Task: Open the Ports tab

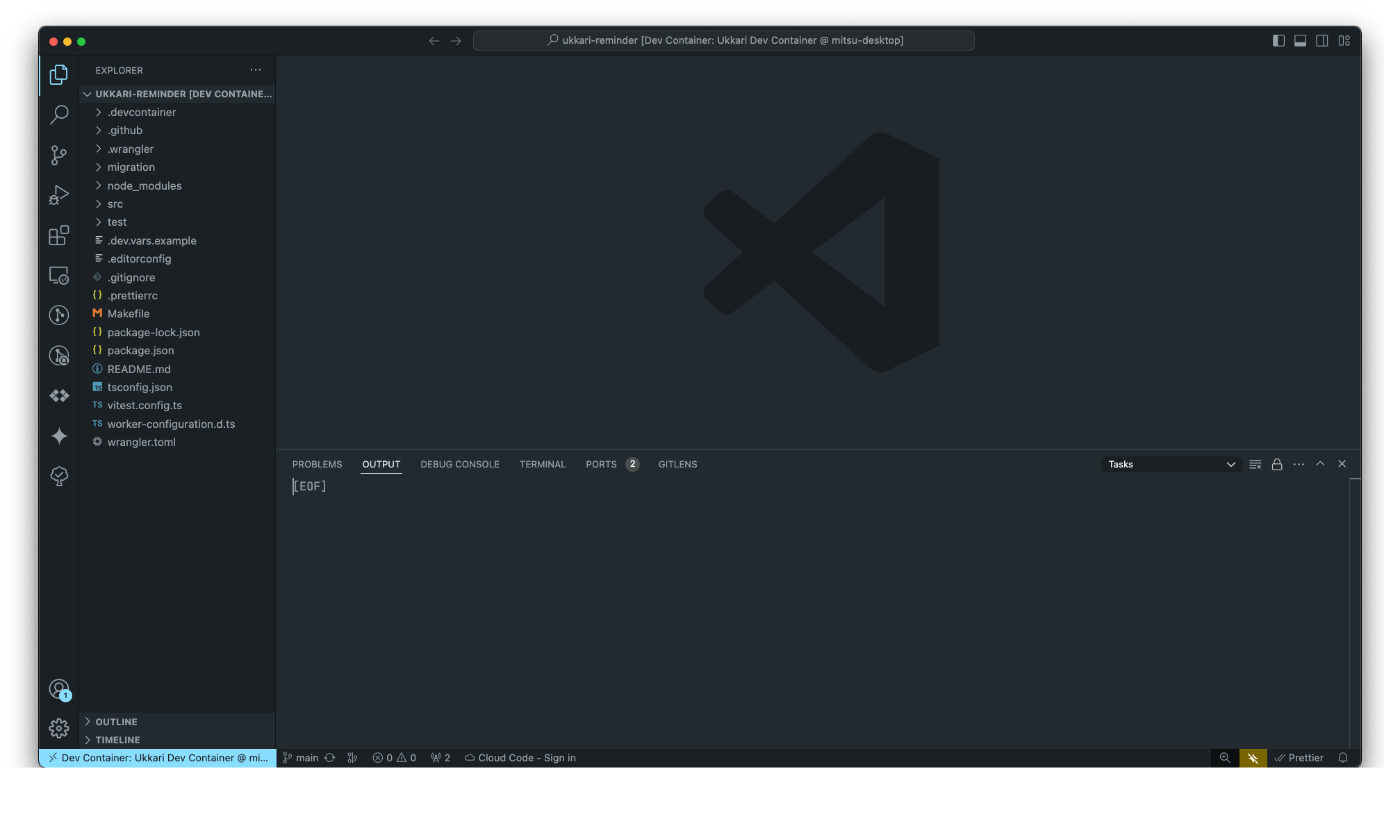Action: tap(612, 464)
